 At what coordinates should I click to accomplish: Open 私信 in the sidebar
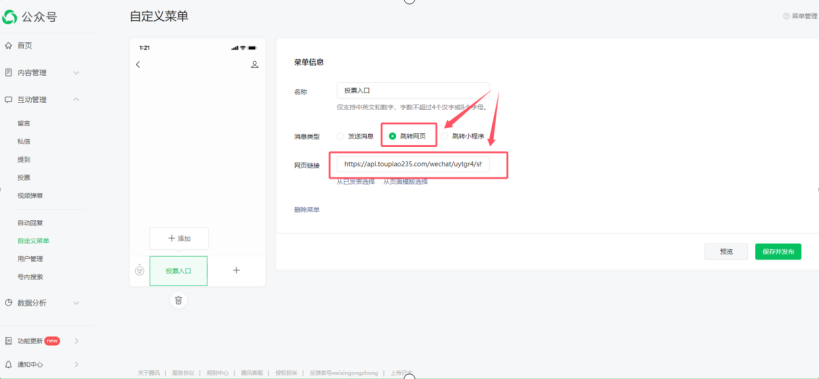(24, 141)
